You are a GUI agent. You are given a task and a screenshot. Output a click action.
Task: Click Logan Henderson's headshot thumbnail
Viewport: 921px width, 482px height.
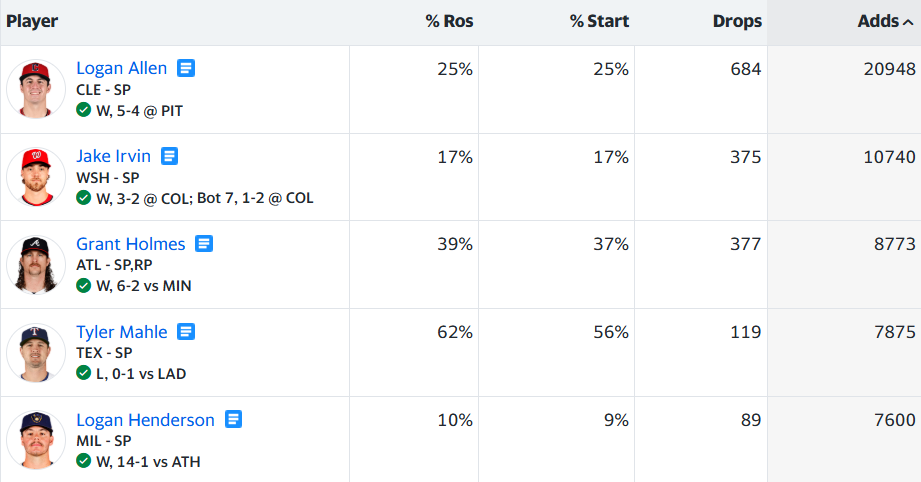pyautogui.click(x=36, y=440)
